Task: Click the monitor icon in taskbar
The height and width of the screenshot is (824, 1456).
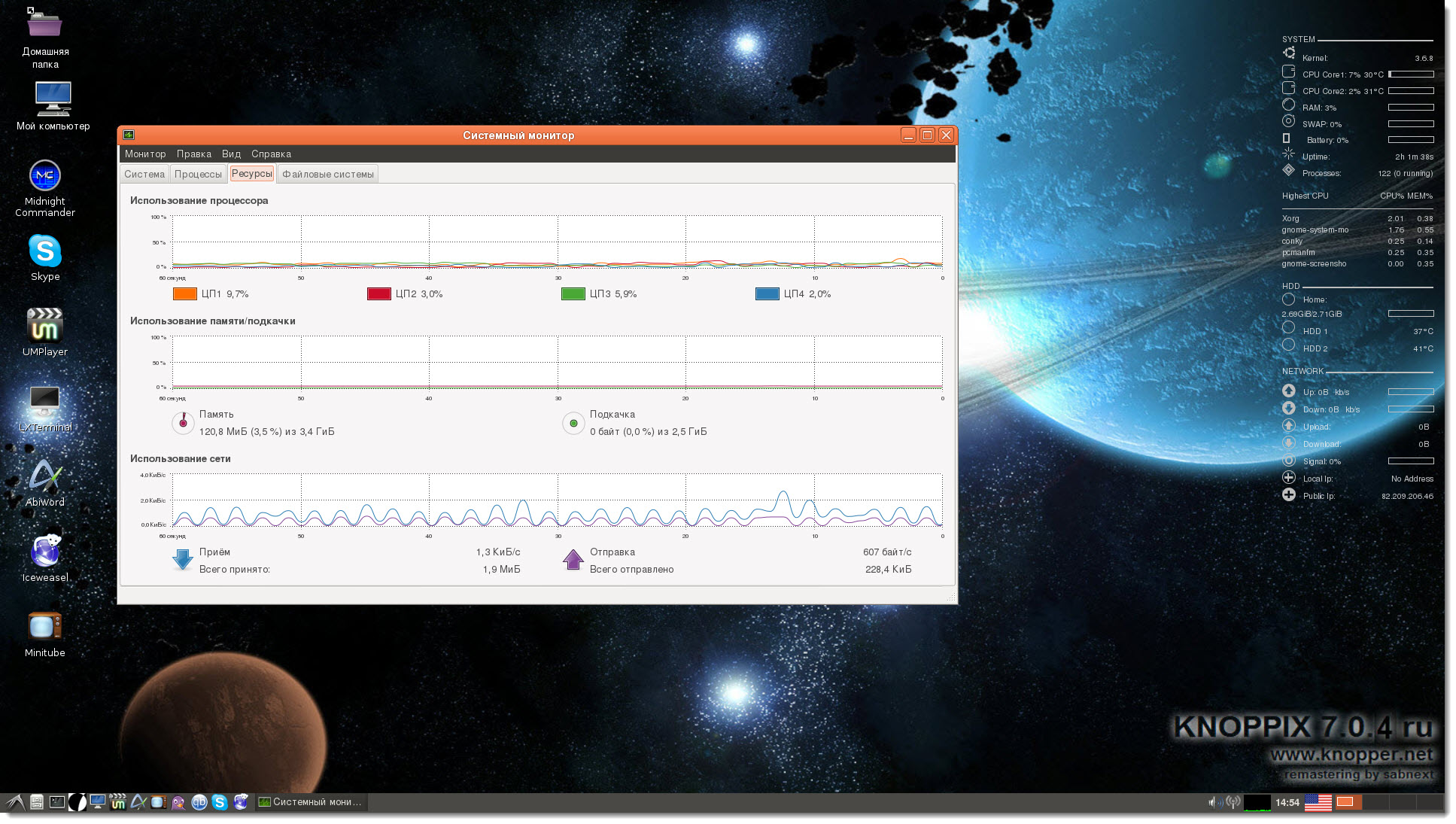Action: (x=97, y=802)
